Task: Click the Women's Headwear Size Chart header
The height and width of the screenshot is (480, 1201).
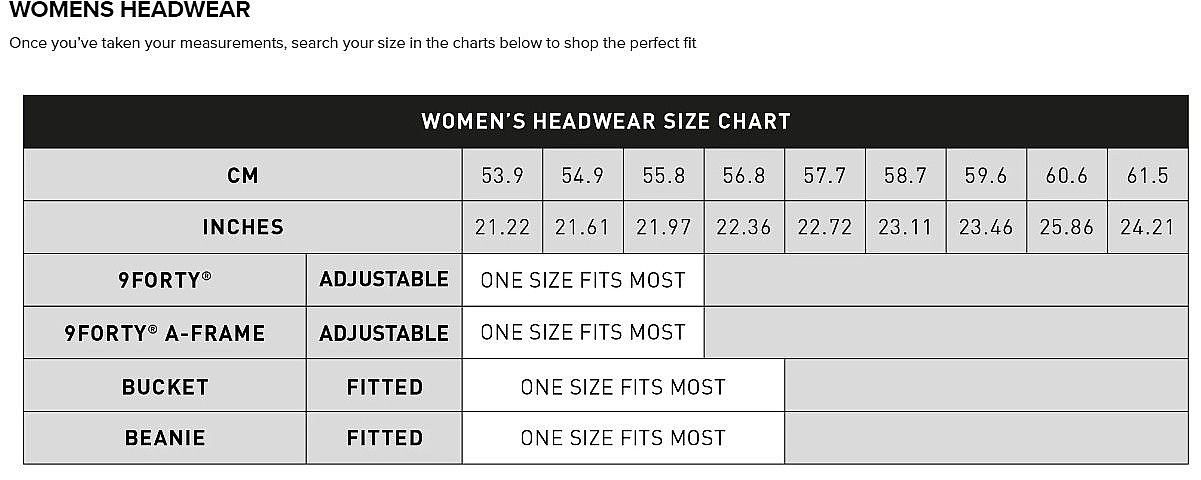Action: pos(606,122)
